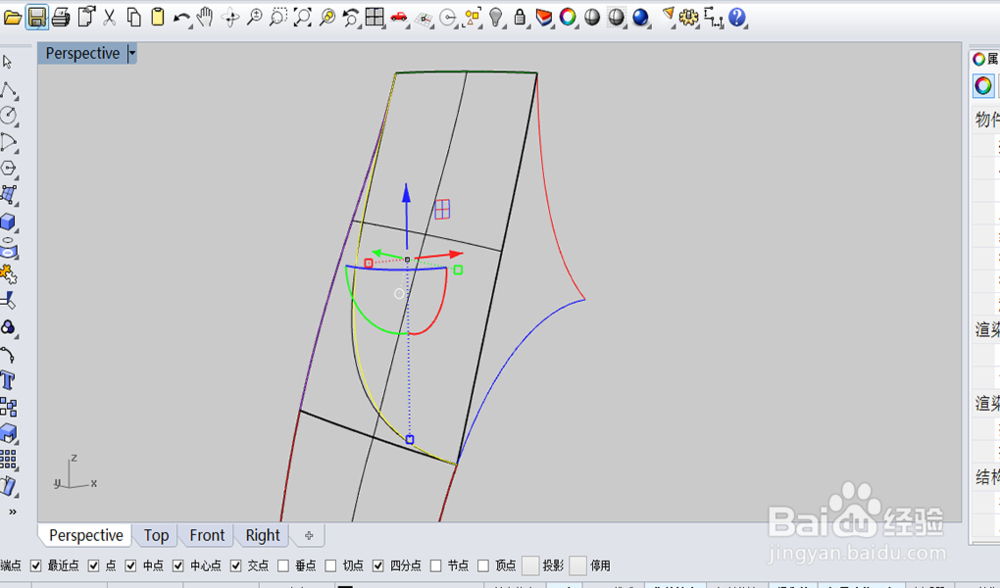This screenshot has height=588, width=1000.
Task: Paste from clipboard icon
Action: [158, 17]
